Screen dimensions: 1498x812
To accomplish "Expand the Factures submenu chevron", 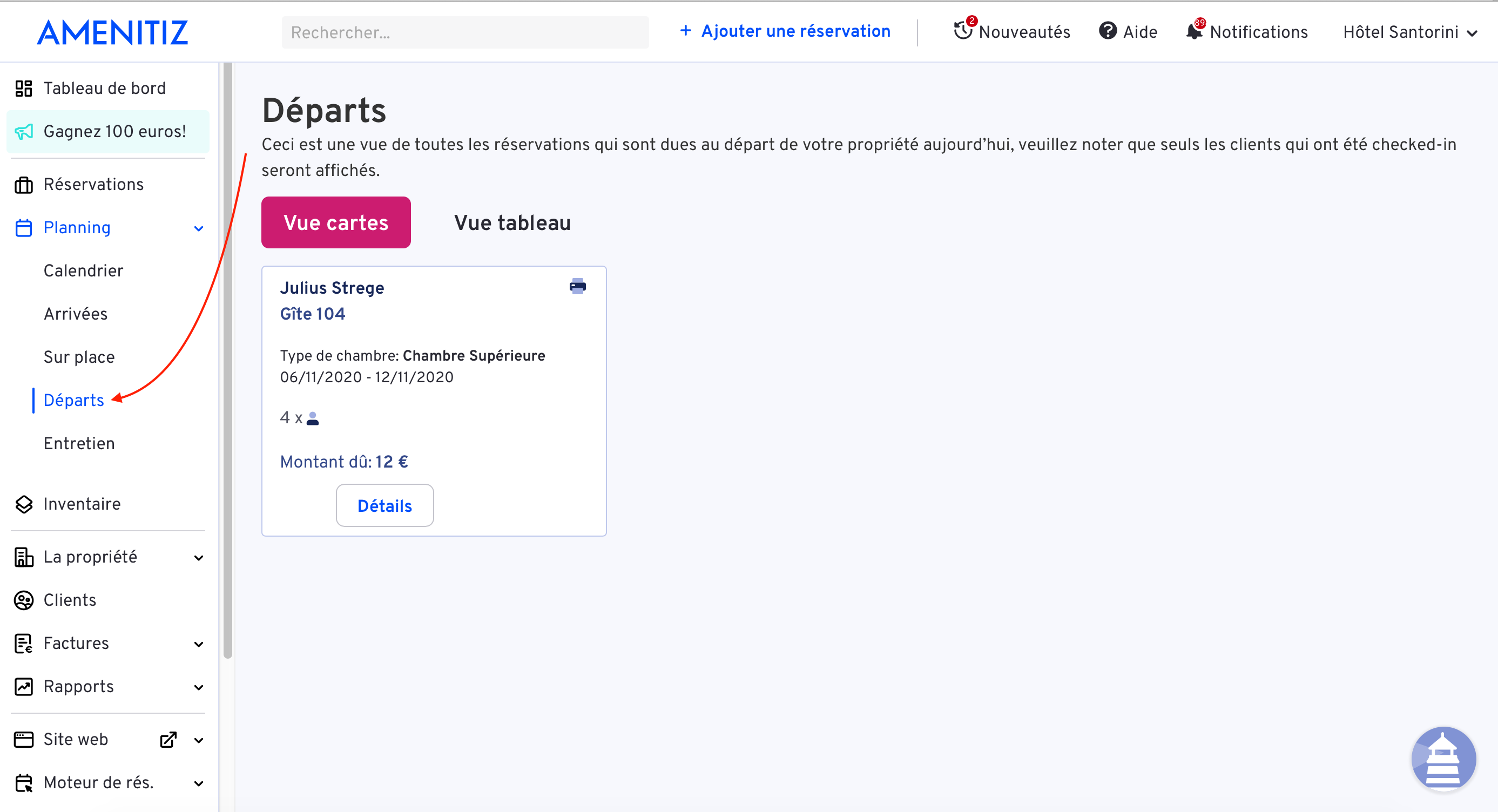I will [x=199, y=645].
